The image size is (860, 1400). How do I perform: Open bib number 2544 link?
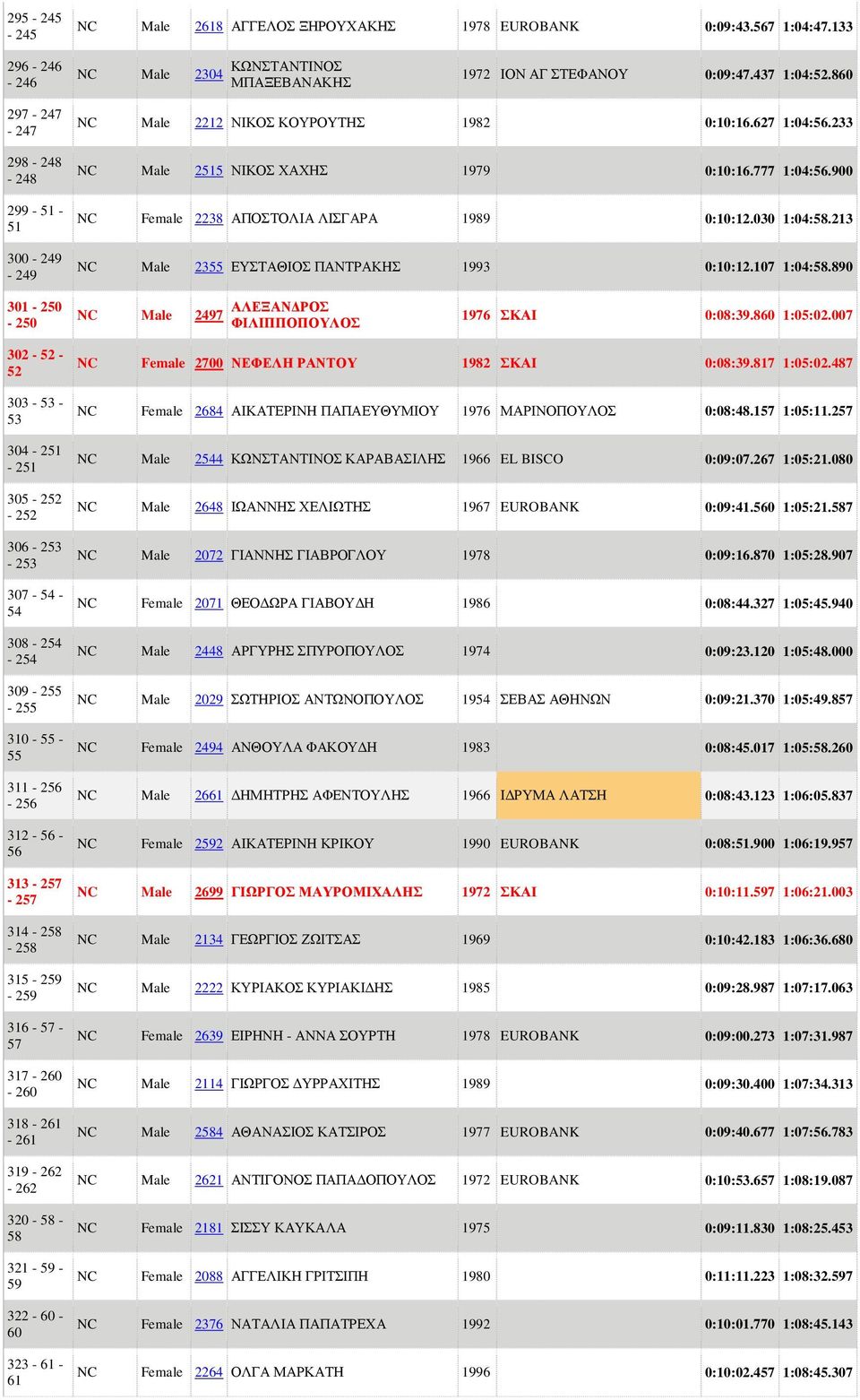[x=209, y=459]
